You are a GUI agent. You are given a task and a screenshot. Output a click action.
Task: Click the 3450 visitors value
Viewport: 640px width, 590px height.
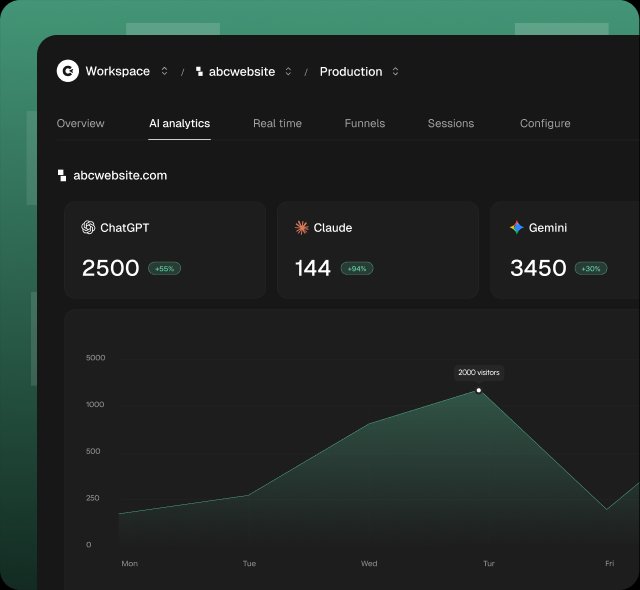538,268
